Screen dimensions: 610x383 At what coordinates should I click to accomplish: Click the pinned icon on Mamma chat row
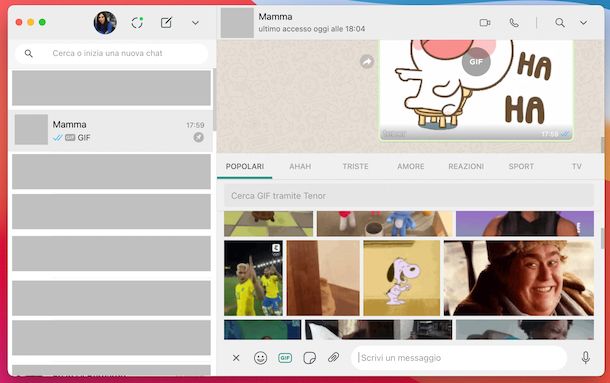(198, 137)
